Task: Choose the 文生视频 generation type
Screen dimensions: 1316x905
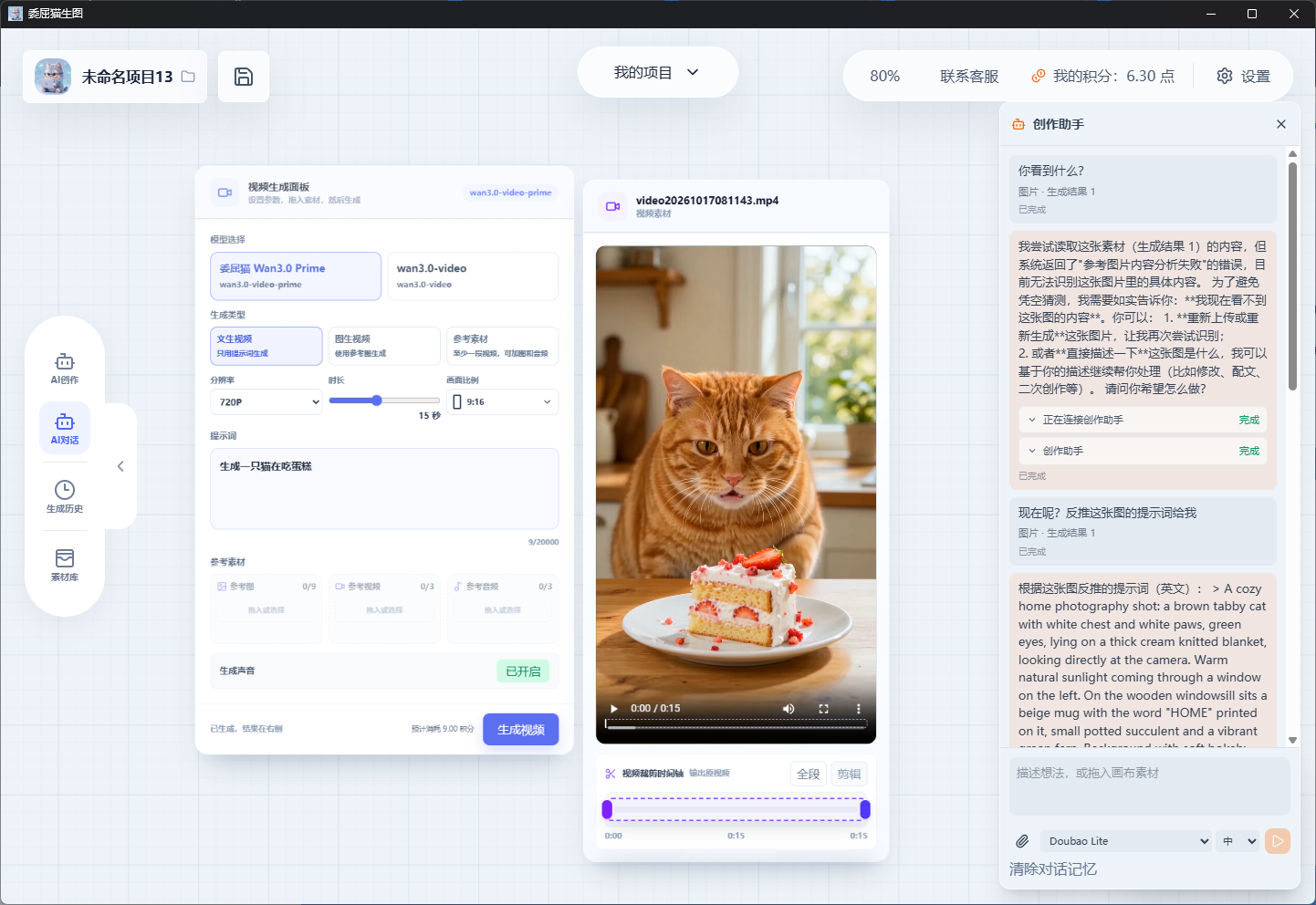Action: (266, 346)
